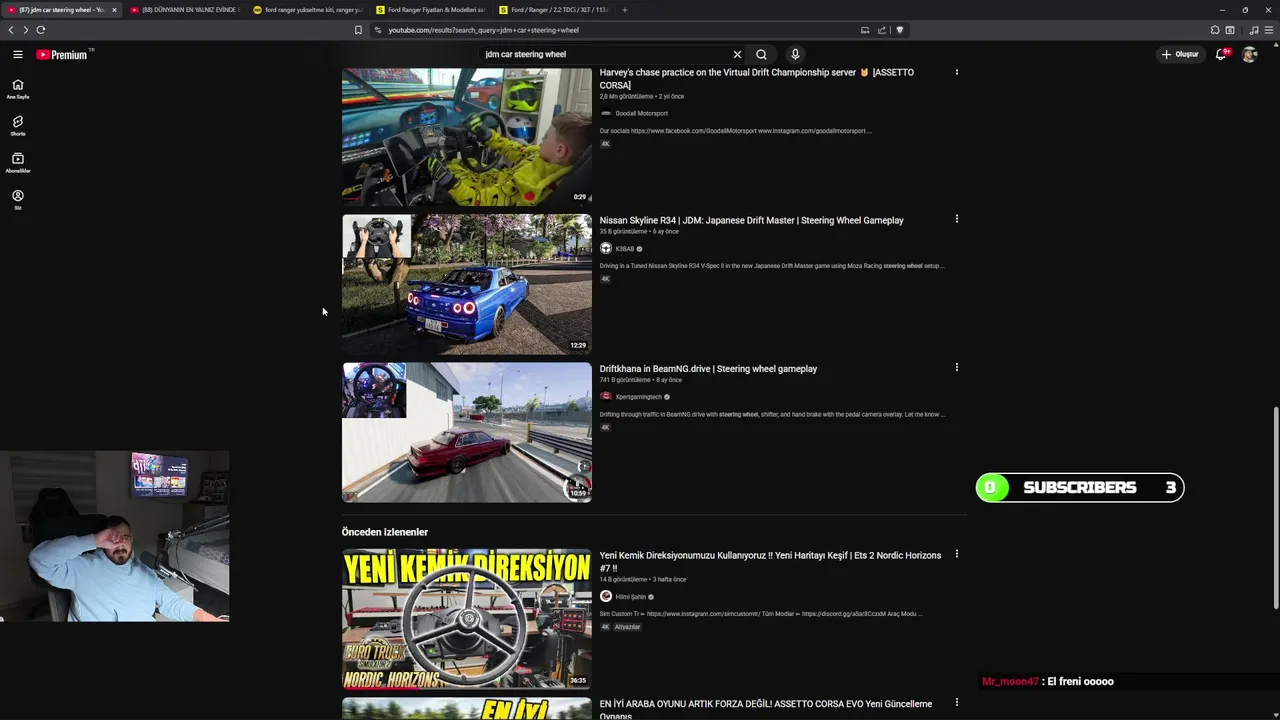Click the 4K badge under the K3BAB video
The image size is (1280, 720).
pyautogui.click(x=605, y=279)
